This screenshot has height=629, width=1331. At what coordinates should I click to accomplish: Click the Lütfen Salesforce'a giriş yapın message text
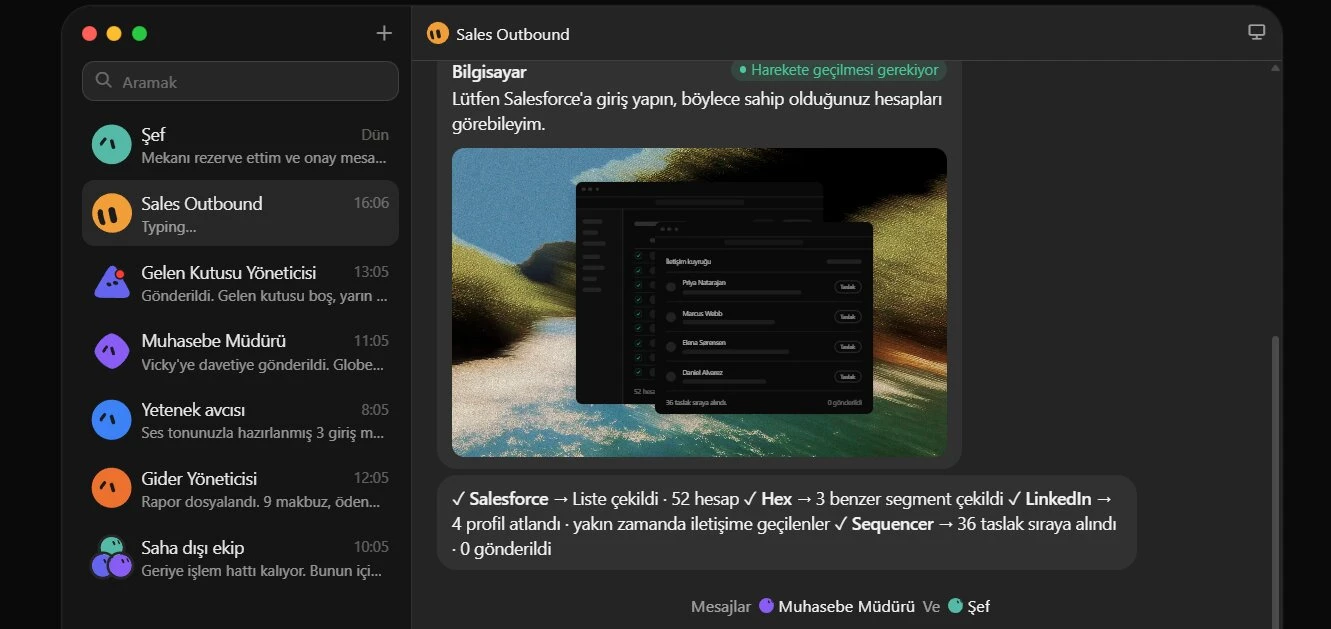pyautogui.click(x=697, y=112)
